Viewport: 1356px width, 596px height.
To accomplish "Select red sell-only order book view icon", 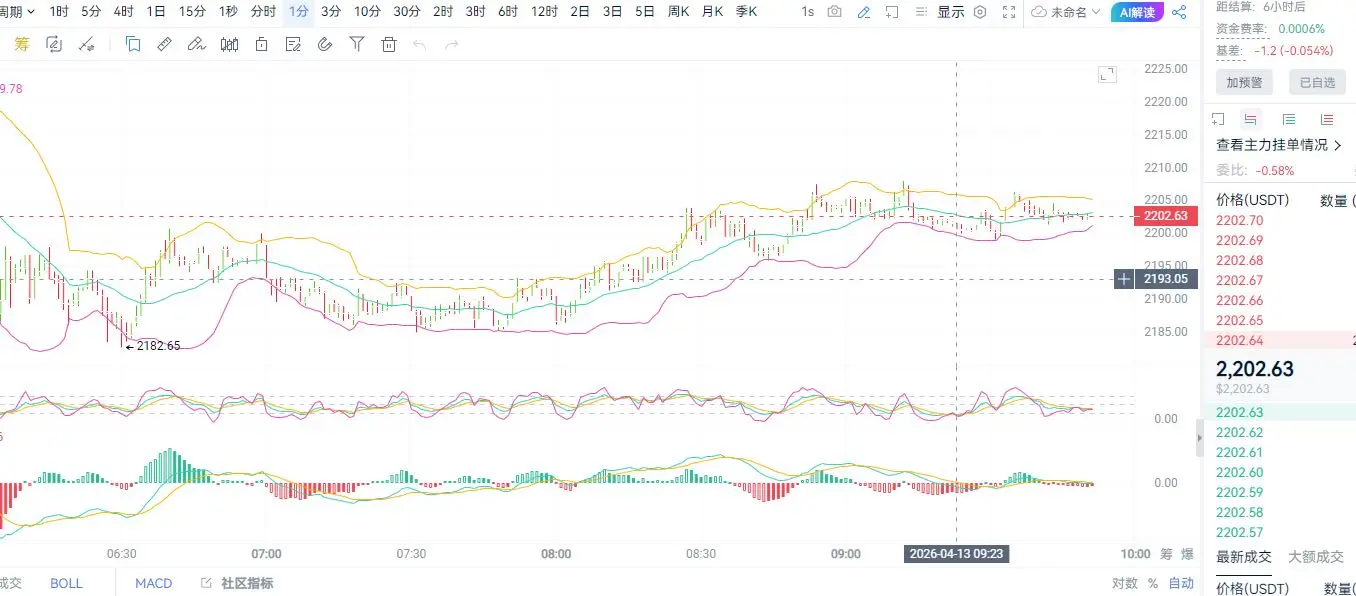I will tap(1327, 118).
